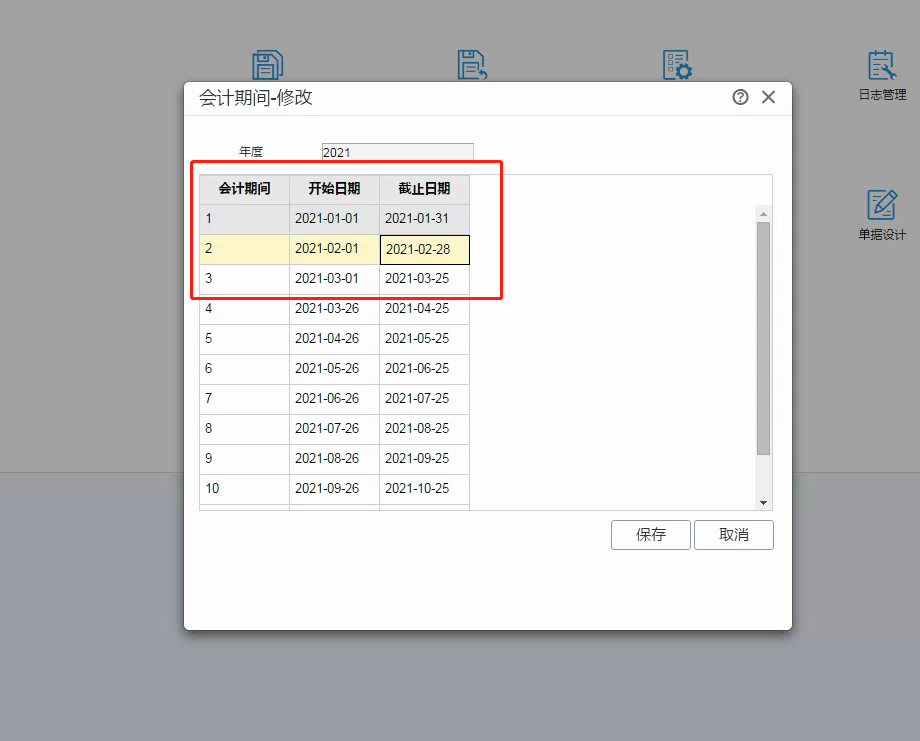Select start date cell 2021-01-01
This screenshot has height=741, width=920.
pos(334,219)
